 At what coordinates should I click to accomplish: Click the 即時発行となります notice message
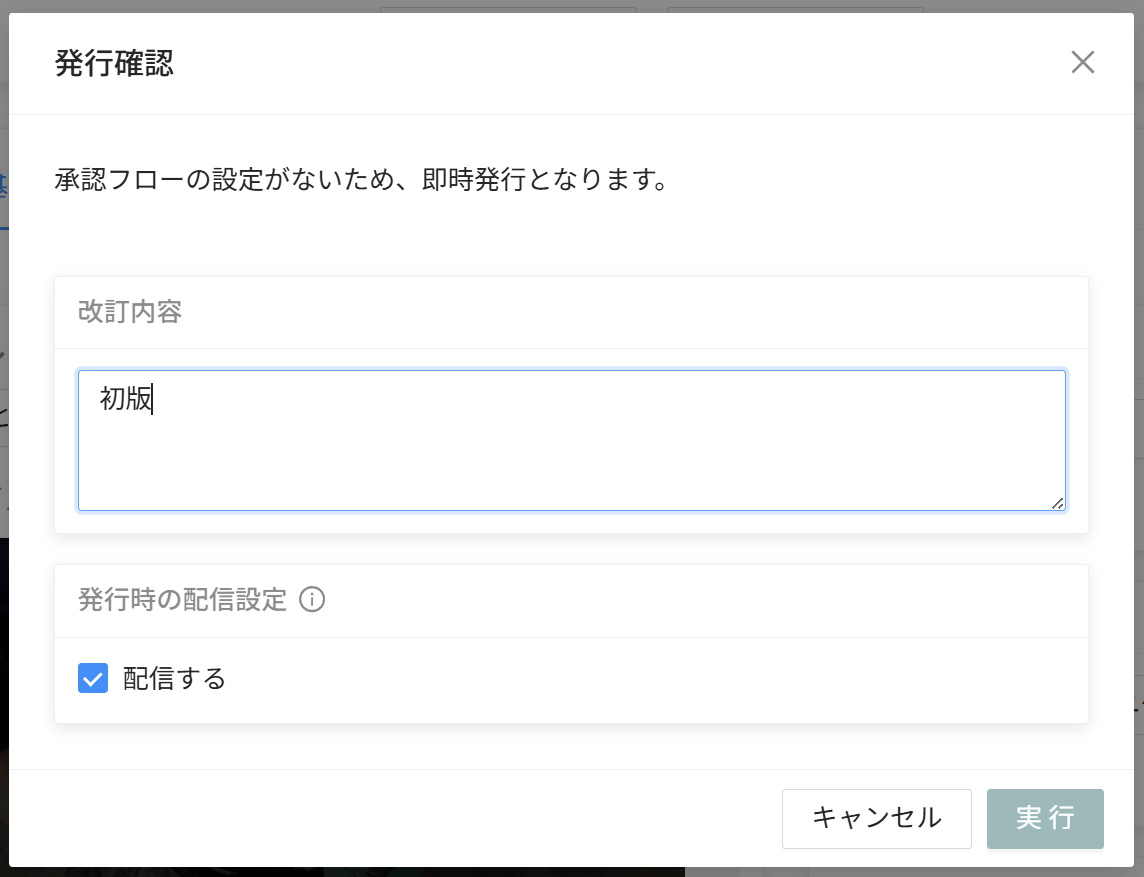coord(360,181)
